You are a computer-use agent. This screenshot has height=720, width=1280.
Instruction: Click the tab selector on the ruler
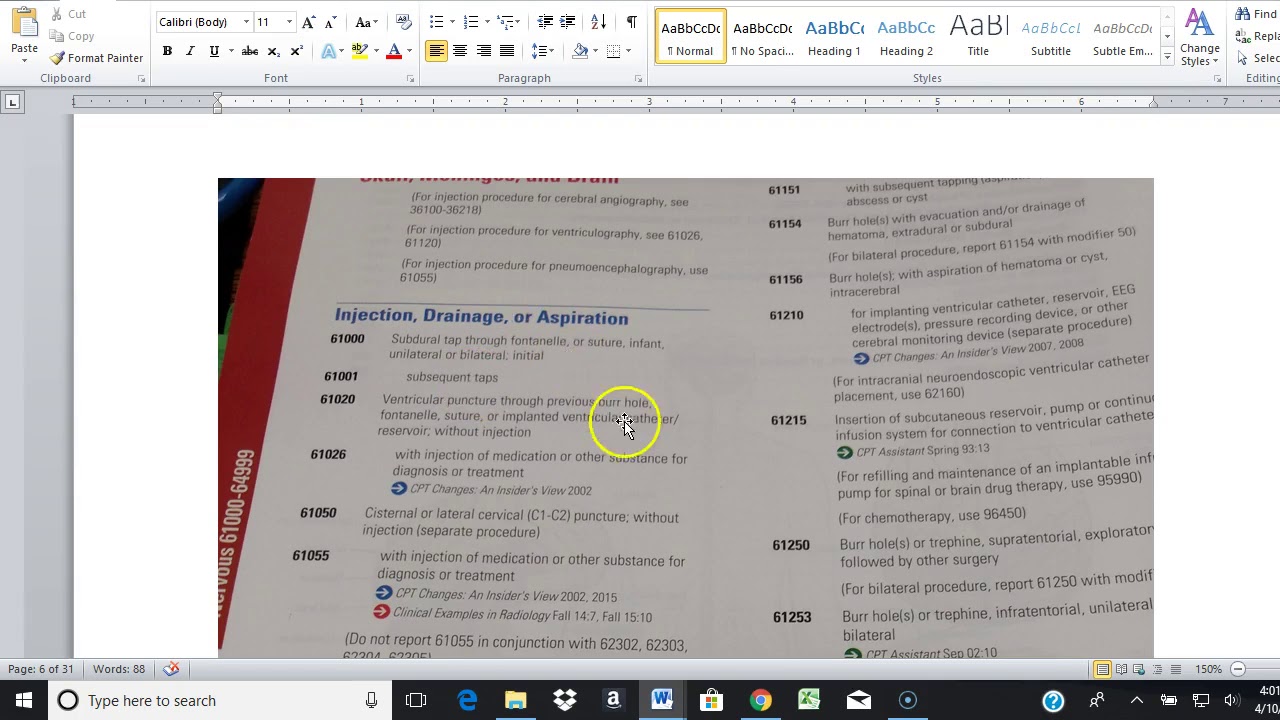click(12, 101)
